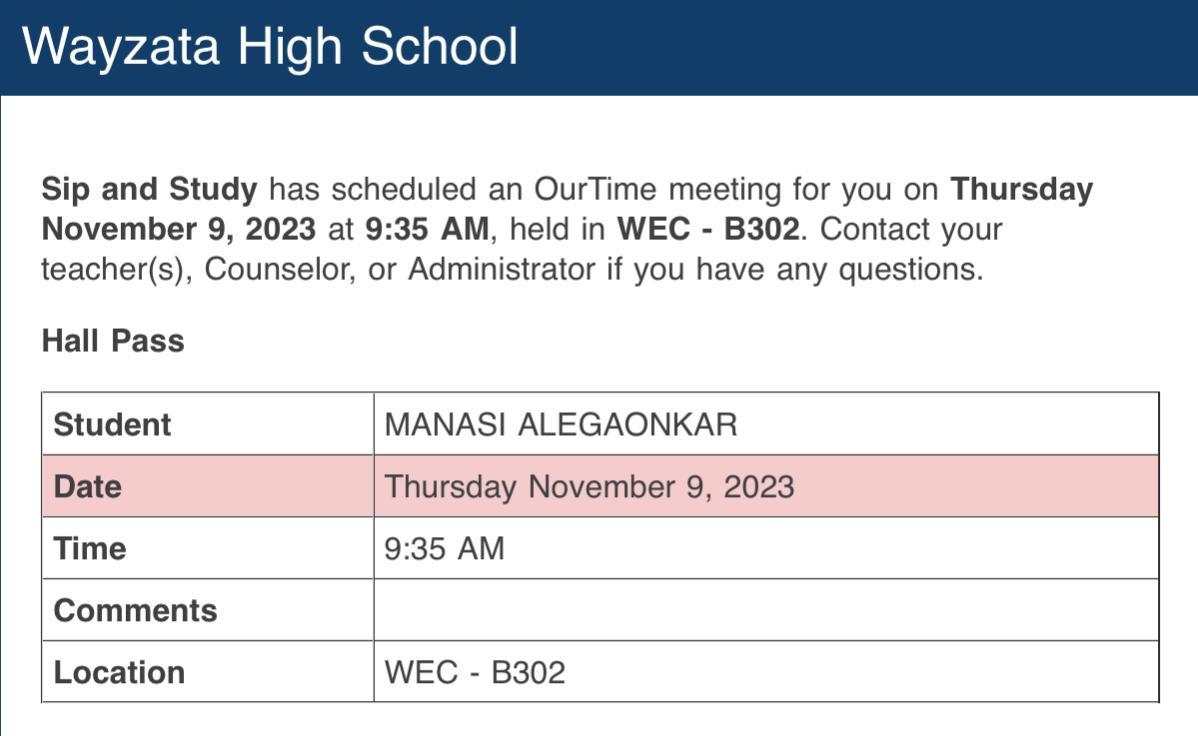Click the date value in the highlighted row
Viewport: 1198px width, 736px height.
click(590, 486)
